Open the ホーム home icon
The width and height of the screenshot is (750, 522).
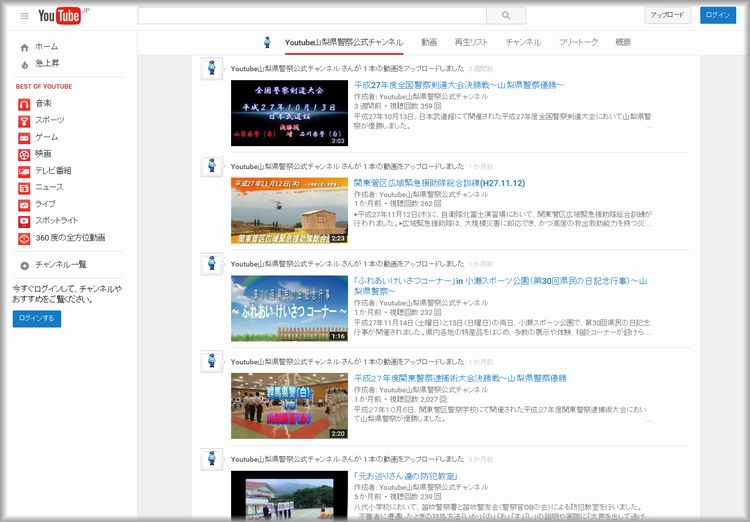click(x=24, y=47)
